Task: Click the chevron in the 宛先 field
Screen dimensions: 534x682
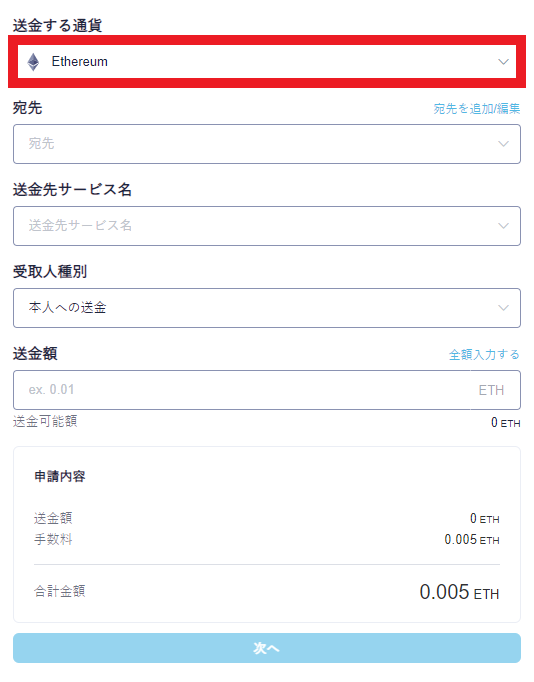Action: click(503, 144)
